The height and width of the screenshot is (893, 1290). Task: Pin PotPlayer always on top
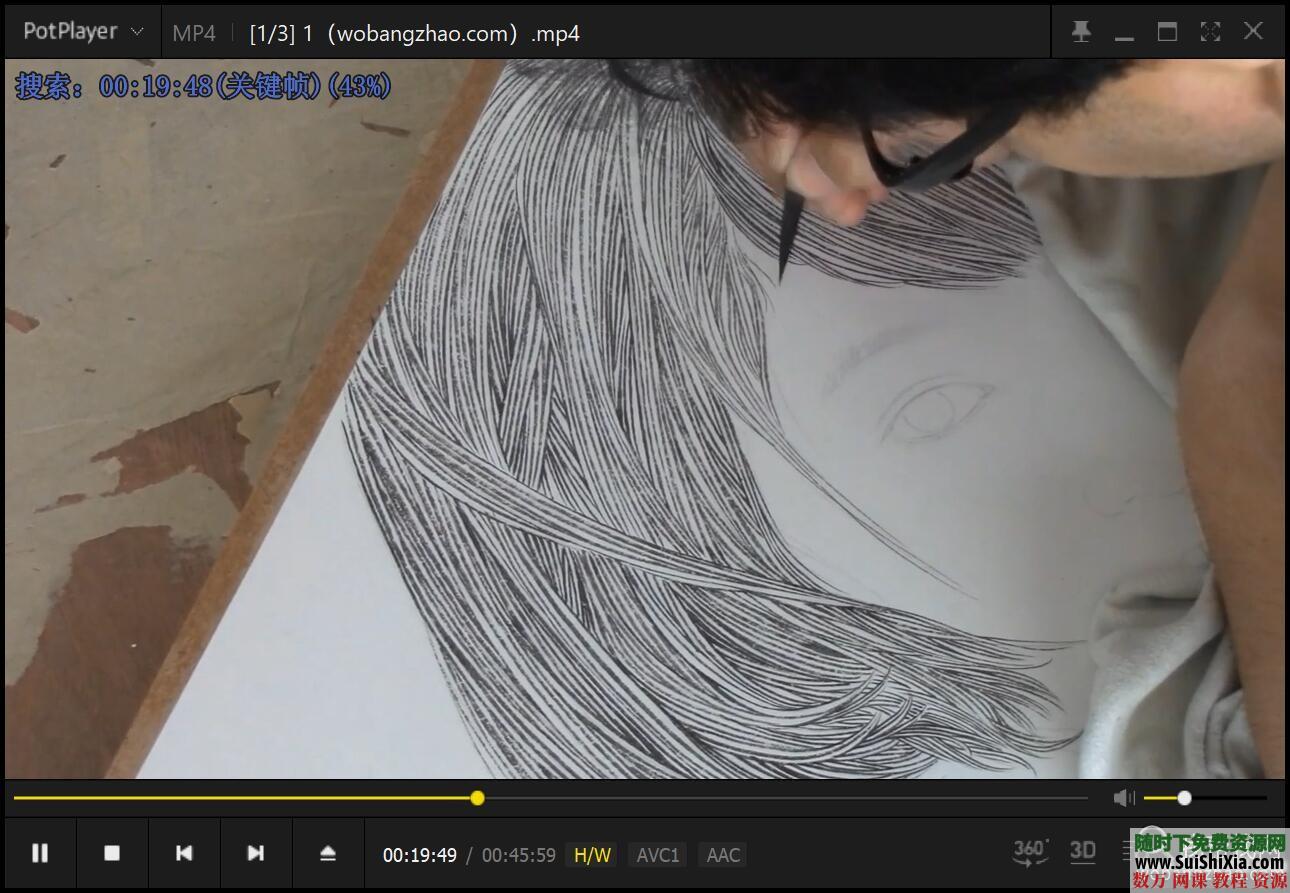[1081, 31]
